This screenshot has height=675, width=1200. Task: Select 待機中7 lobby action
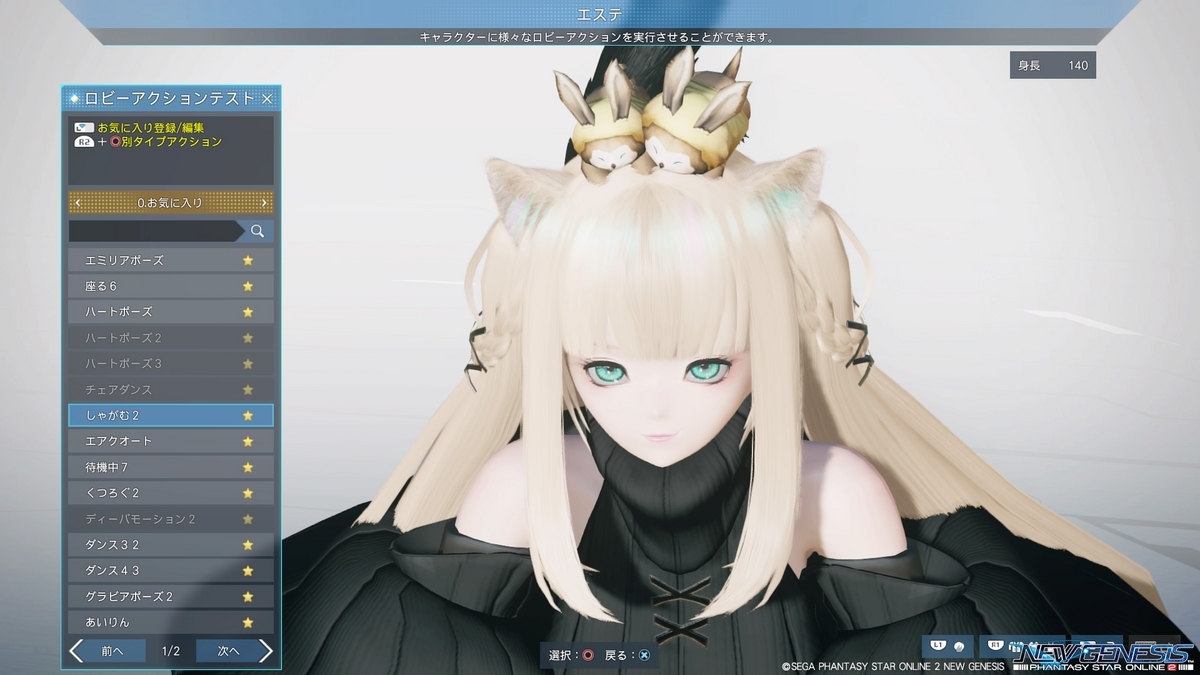[171, 467]
